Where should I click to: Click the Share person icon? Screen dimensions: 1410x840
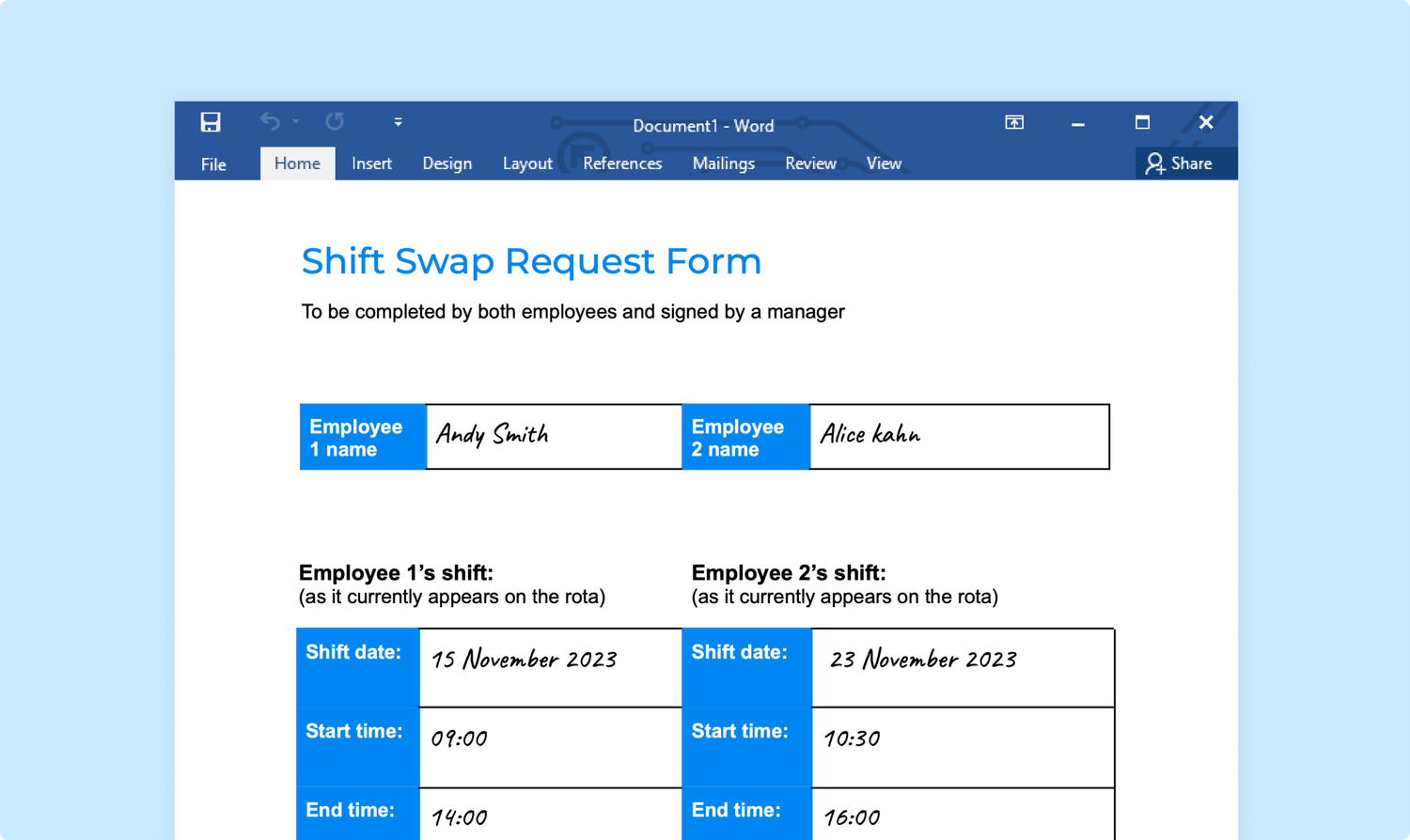[x=1154, y=163]
